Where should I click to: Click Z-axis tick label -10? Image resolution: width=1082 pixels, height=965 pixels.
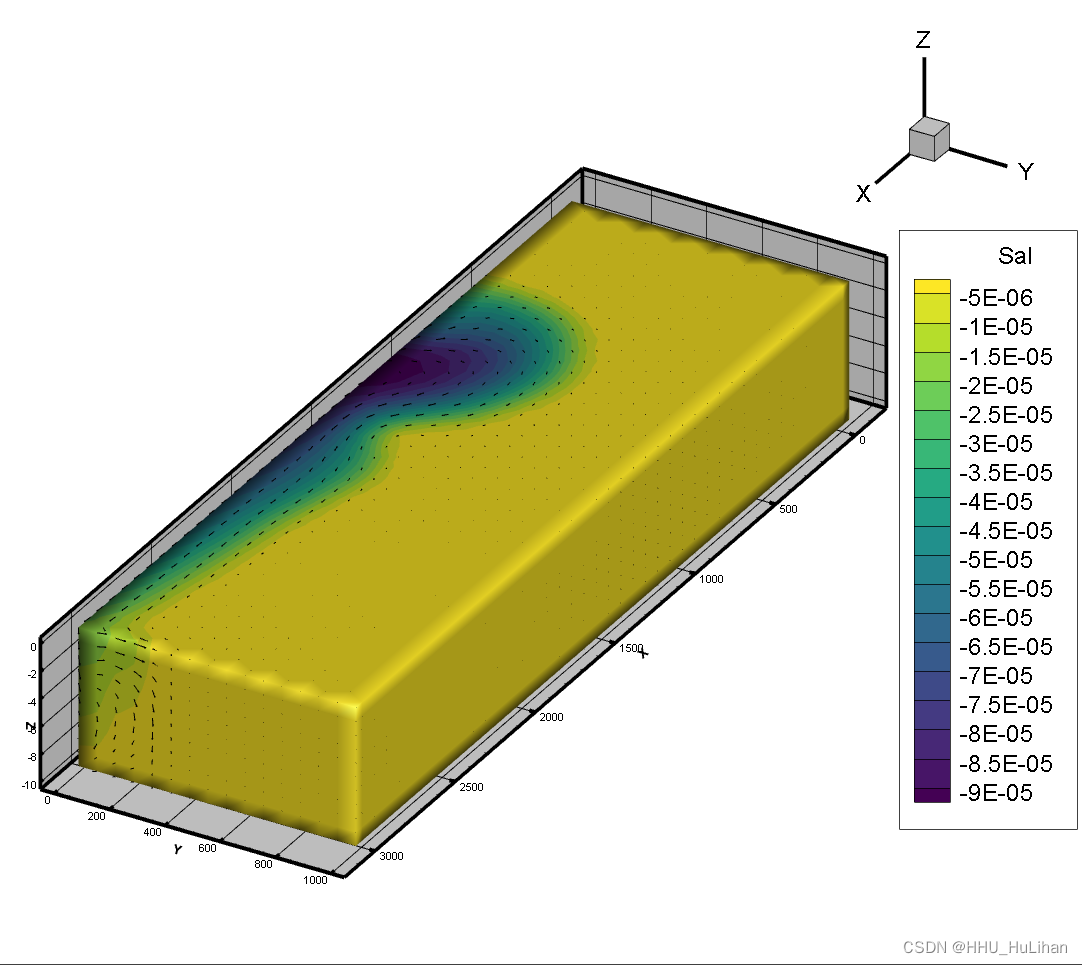(x=30, y=785)
